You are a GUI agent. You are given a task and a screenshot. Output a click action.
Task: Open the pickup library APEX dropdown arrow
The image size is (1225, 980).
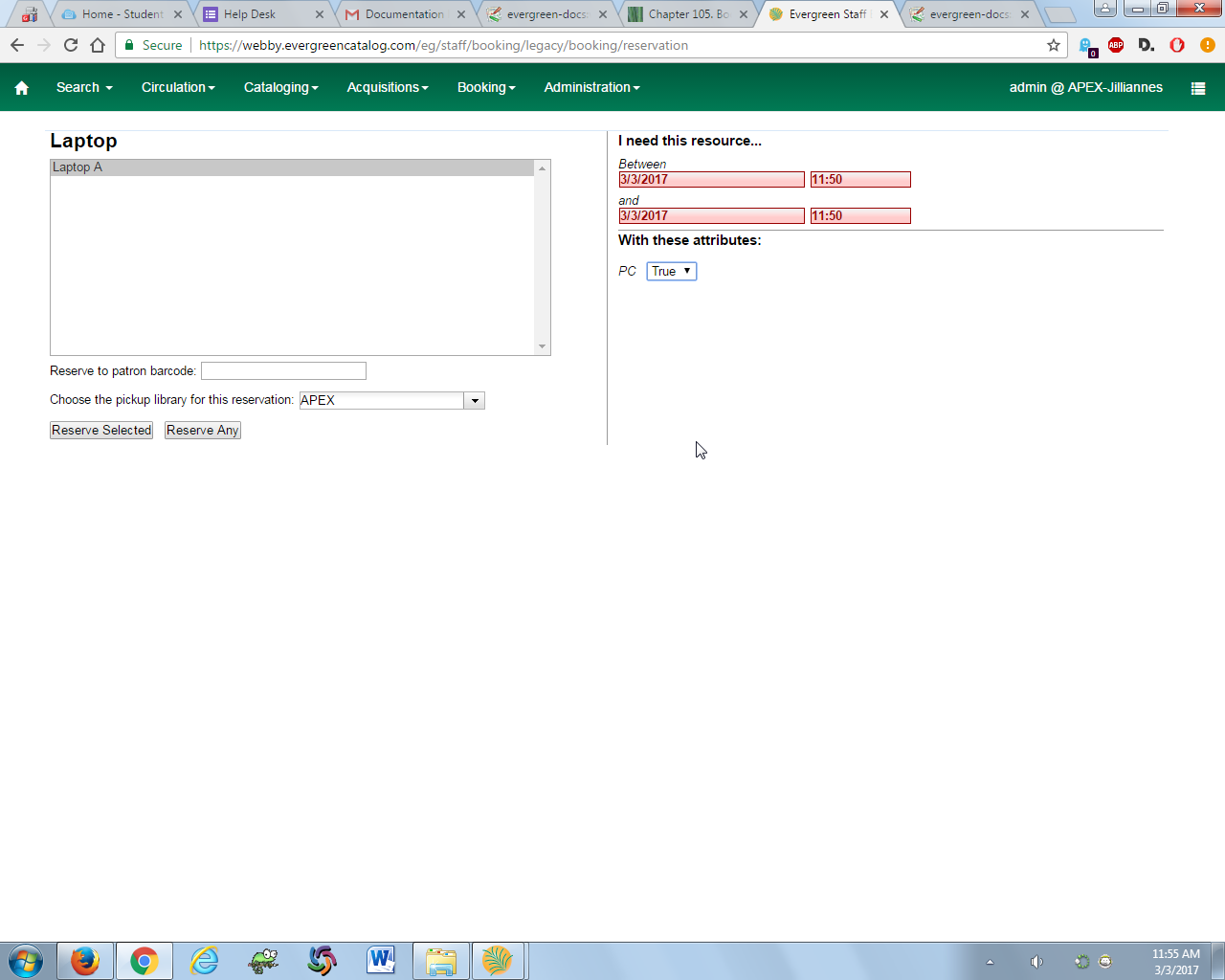pos(475,400)
